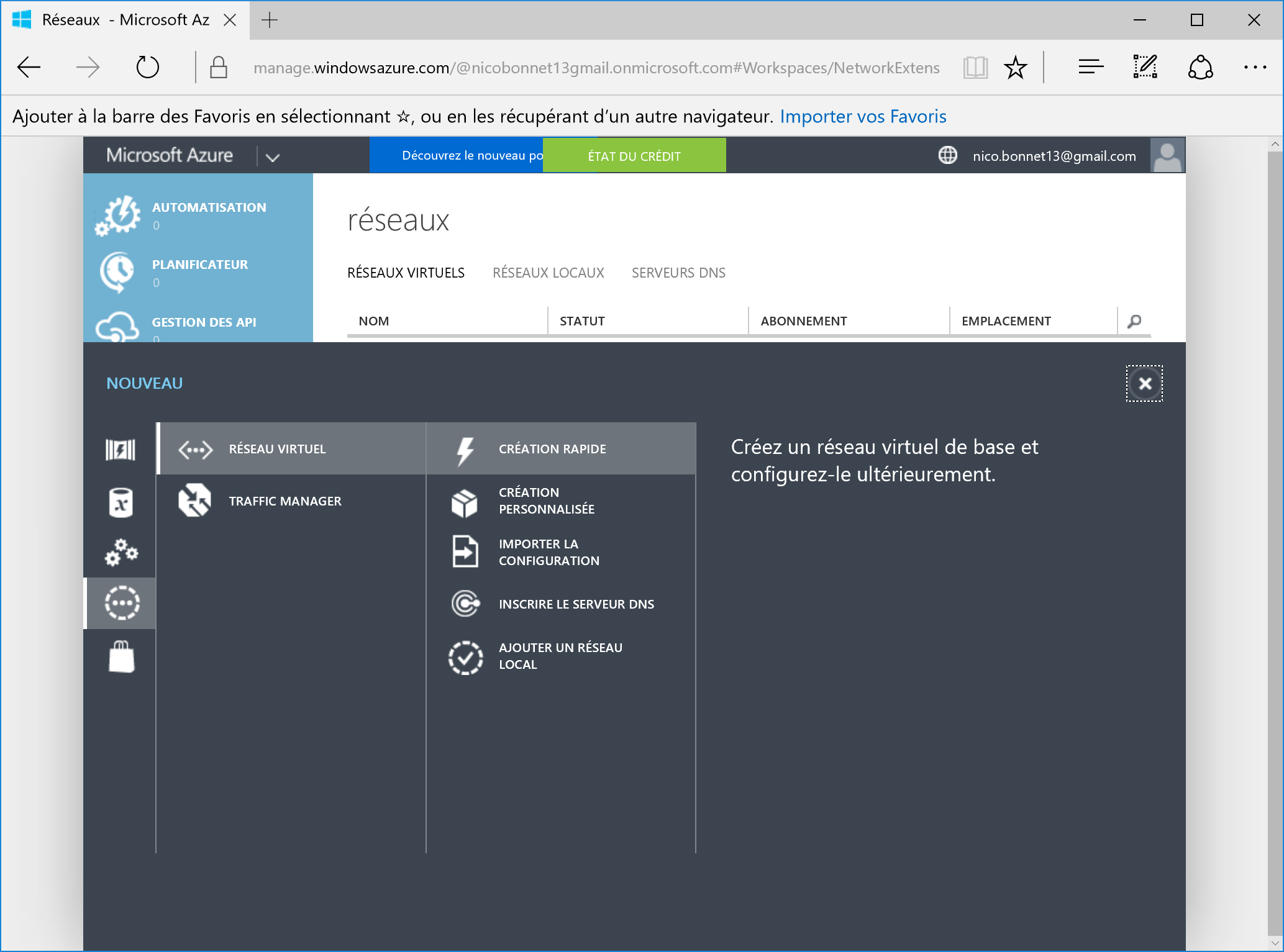This screenshot has height=952, width=1284.
Task: Choose CRÉATION PERSONNALISÉE option
Action: coord(546,501)
